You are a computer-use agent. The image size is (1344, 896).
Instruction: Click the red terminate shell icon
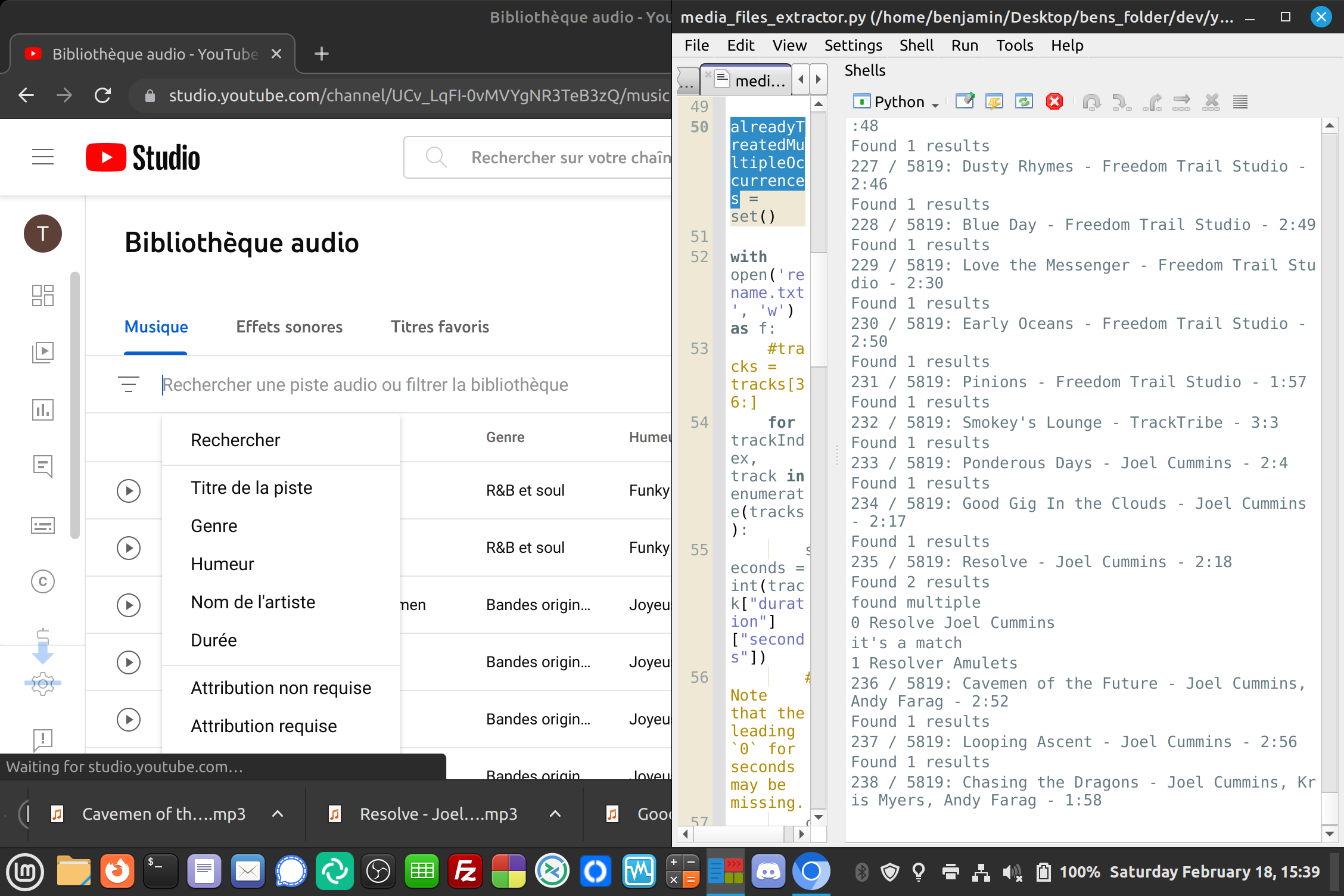tap(1054, 102)
